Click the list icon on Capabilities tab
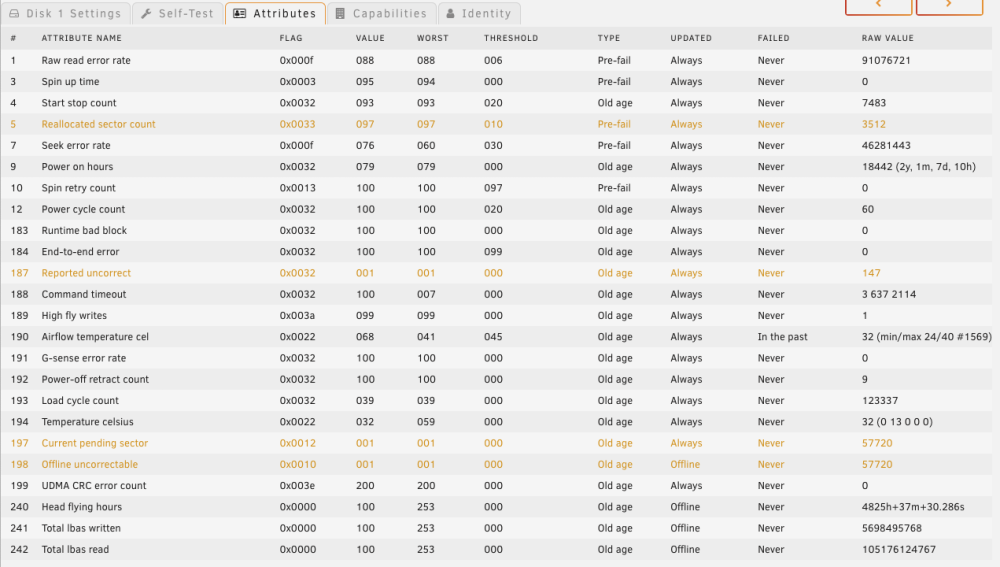Image resolution: width=1000 pixels, height=567 pixels. point(340,13)
